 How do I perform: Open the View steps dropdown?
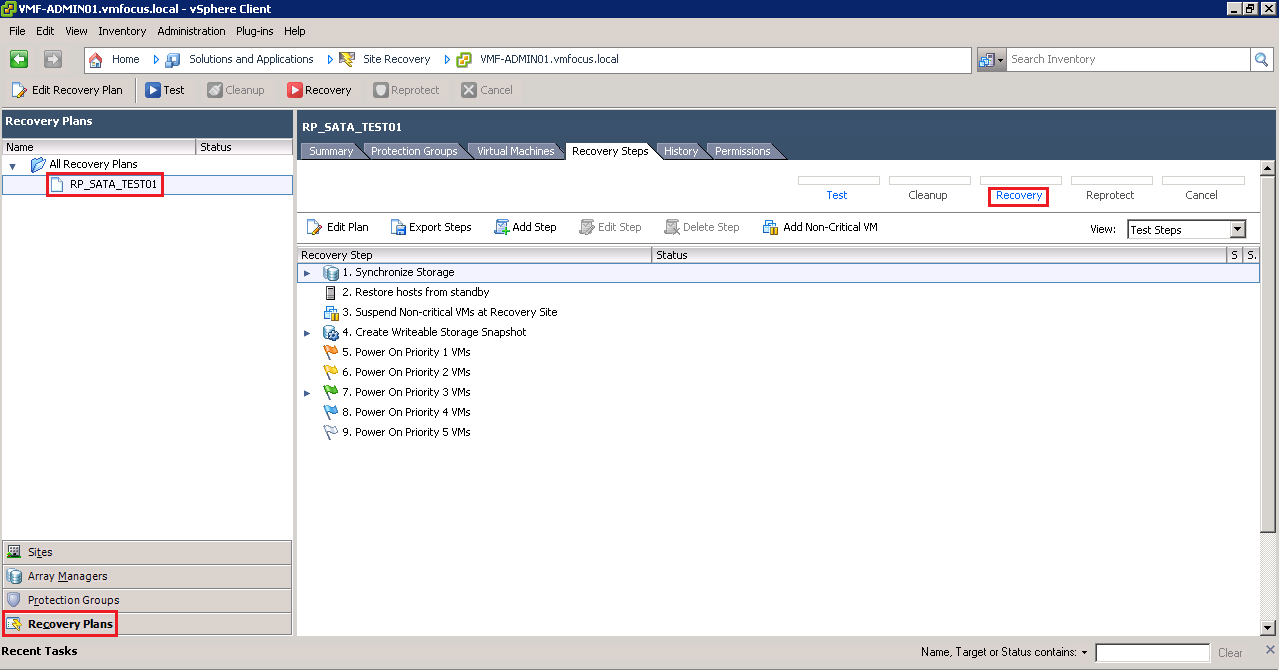click(1237, 229)
